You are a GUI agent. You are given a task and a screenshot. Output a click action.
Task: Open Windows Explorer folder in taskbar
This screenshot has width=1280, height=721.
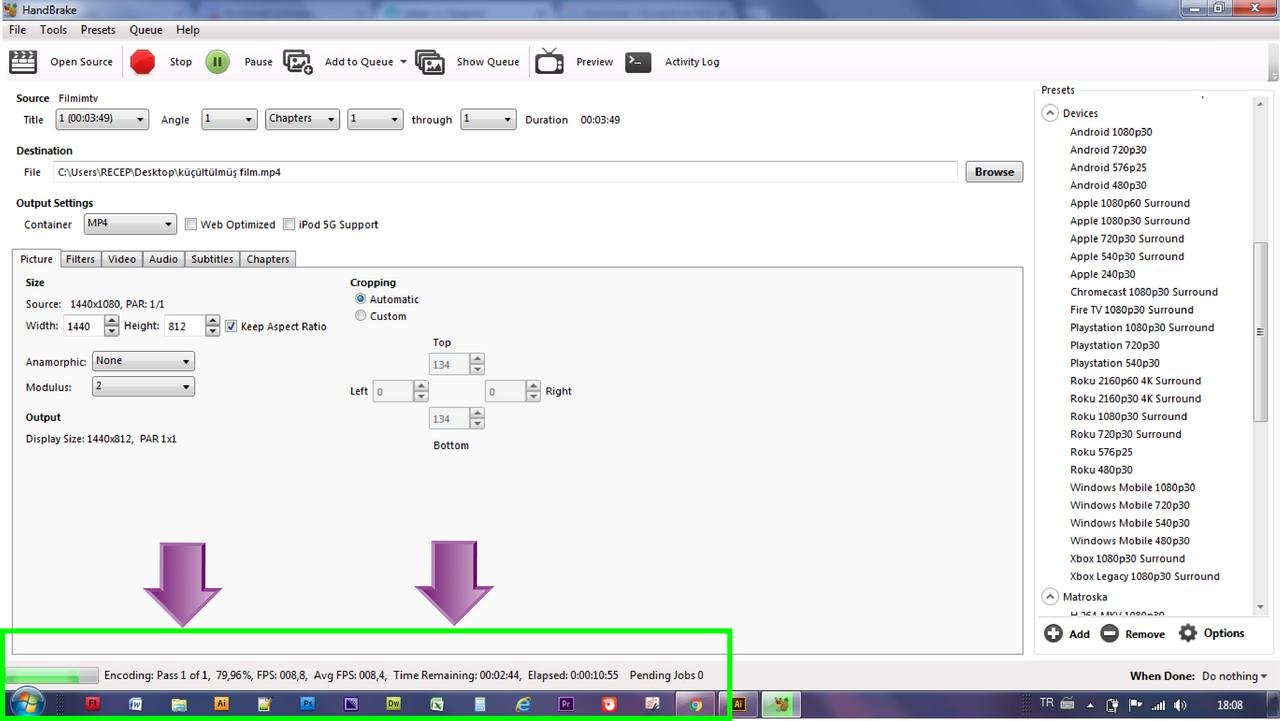(179, 704)
